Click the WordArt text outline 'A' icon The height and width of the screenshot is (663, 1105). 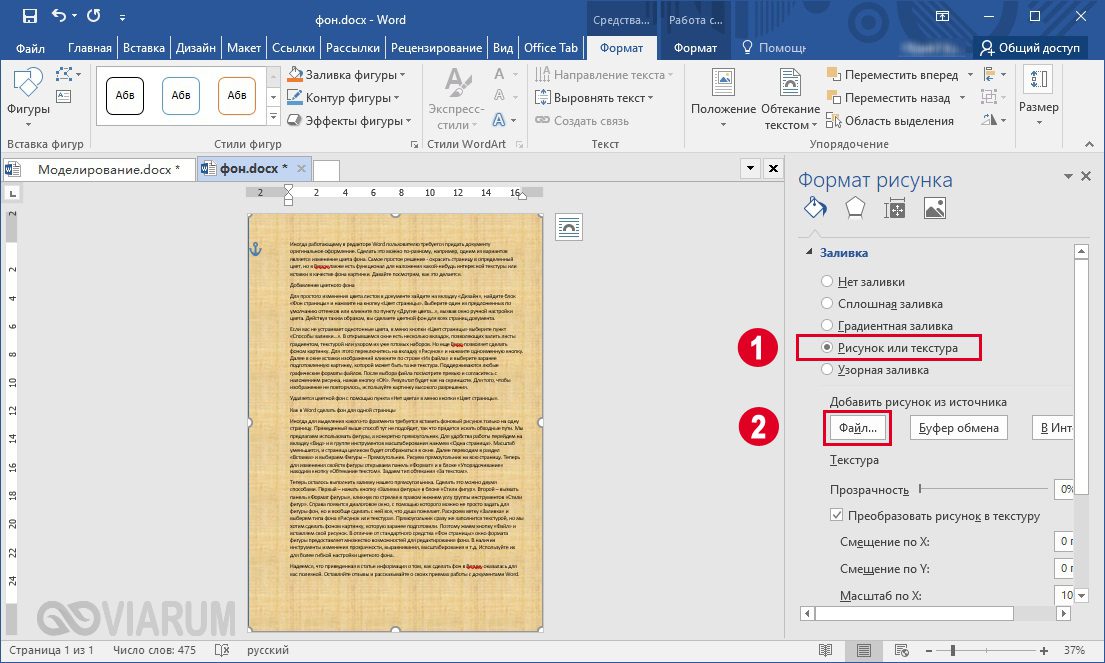500,96
